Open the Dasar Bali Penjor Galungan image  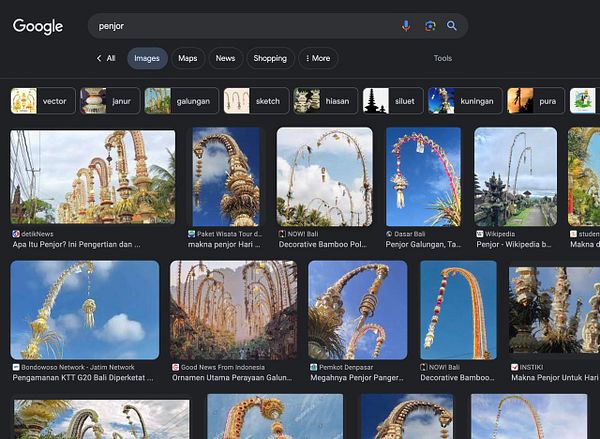(x=423, y=176)
